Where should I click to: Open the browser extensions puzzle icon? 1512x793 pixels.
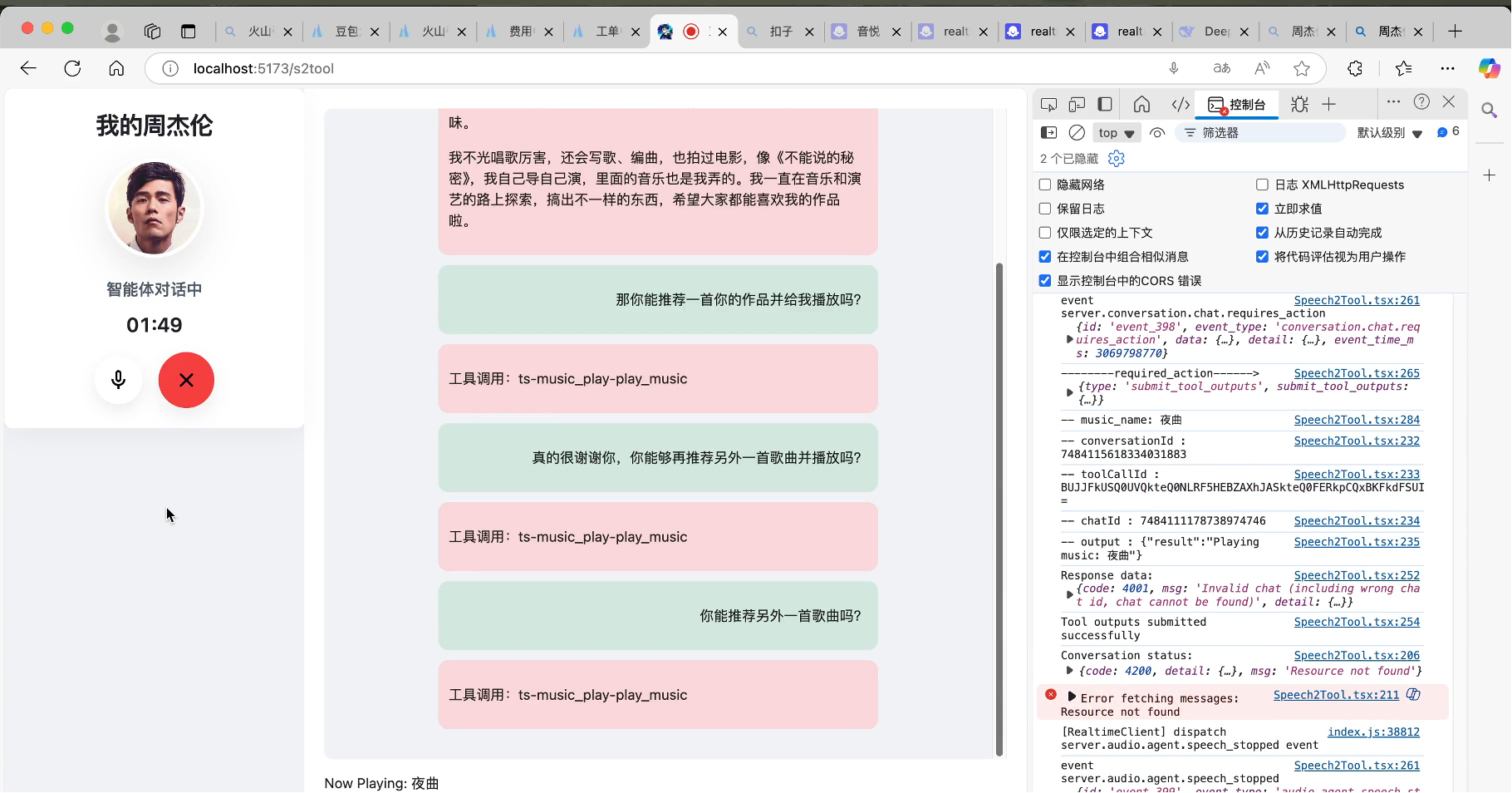[1355, 69]
